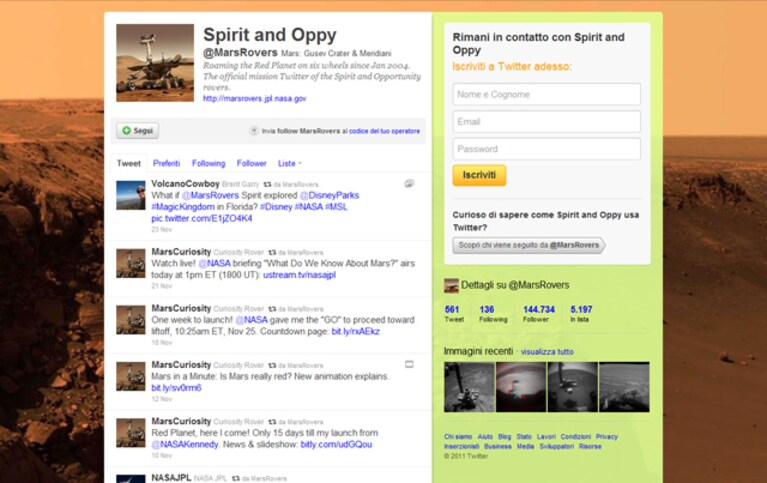Open the ustream.tv/nasajpl link
Viewport: 767px width, 483px height.
point(299,275)
